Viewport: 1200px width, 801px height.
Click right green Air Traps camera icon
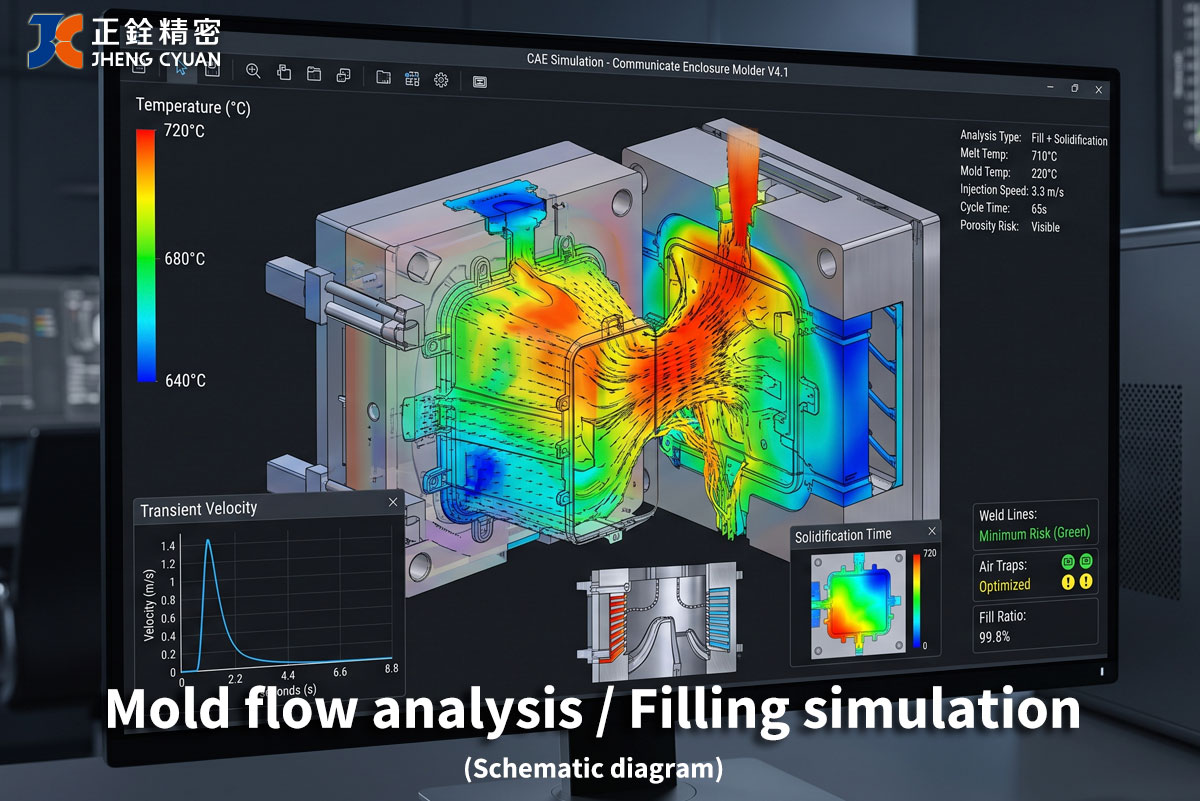point(1086,562)
